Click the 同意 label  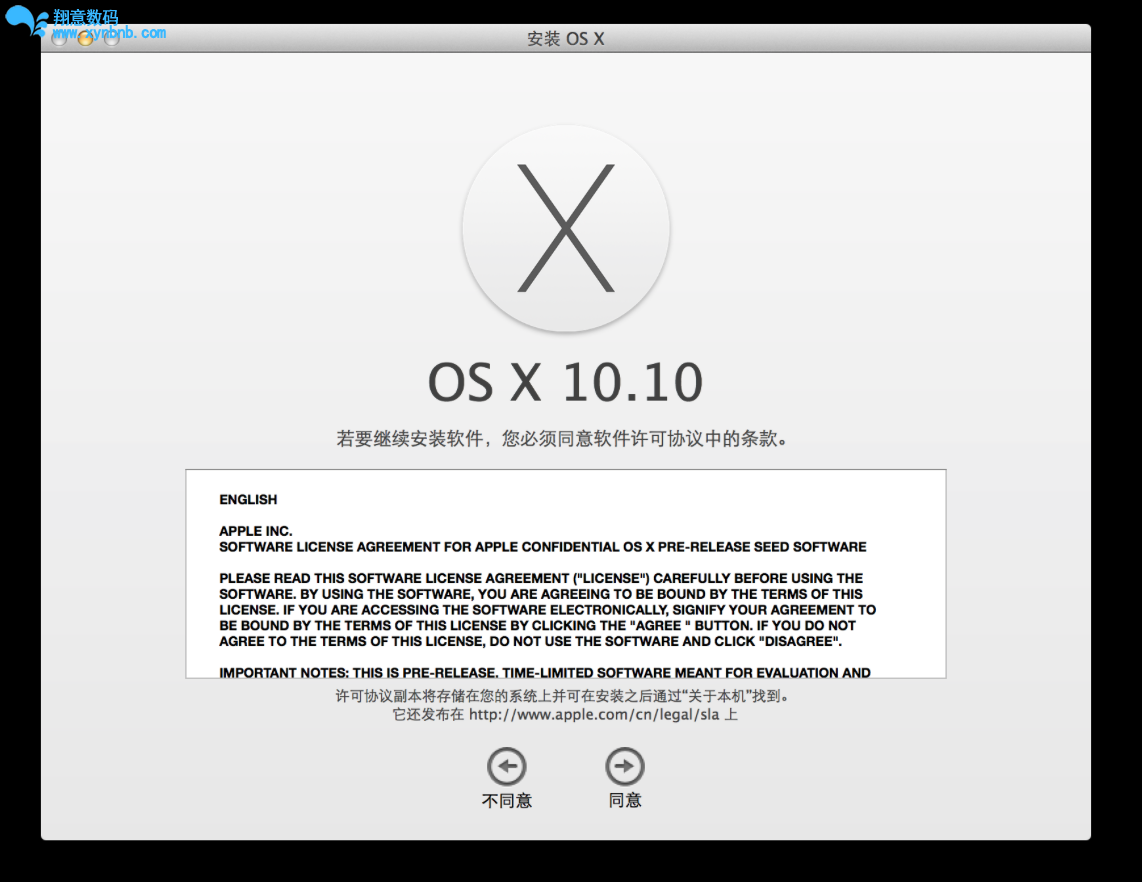625,800
